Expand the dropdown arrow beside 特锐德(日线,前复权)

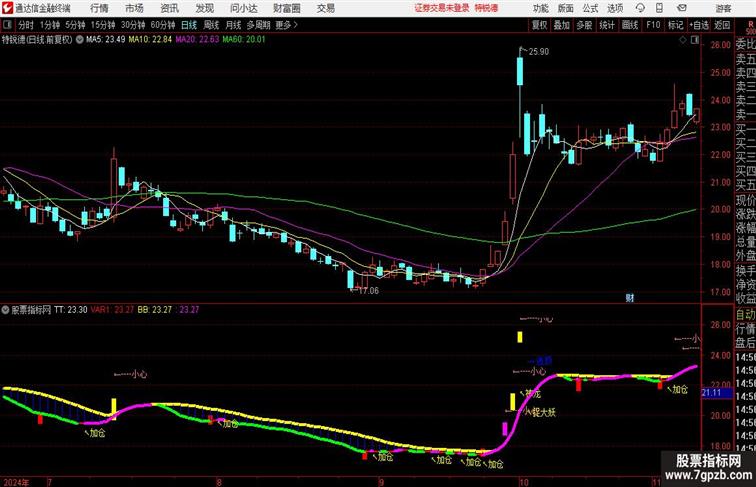coord(79,40)
